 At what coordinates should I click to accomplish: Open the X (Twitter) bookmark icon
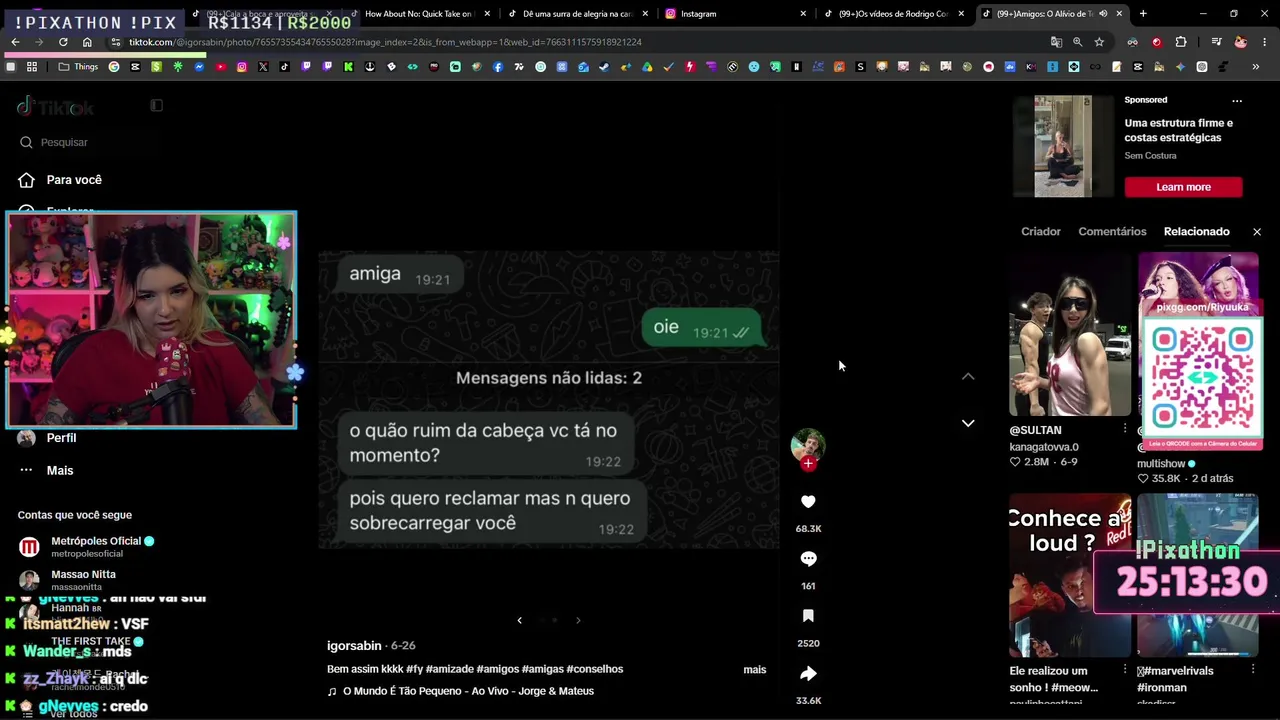263,67
